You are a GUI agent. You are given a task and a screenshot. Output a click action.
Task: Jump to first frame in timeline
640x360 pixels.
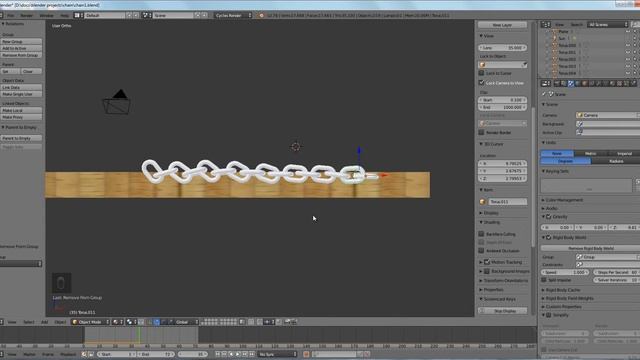pyautogui.click(x=218, y=354)
